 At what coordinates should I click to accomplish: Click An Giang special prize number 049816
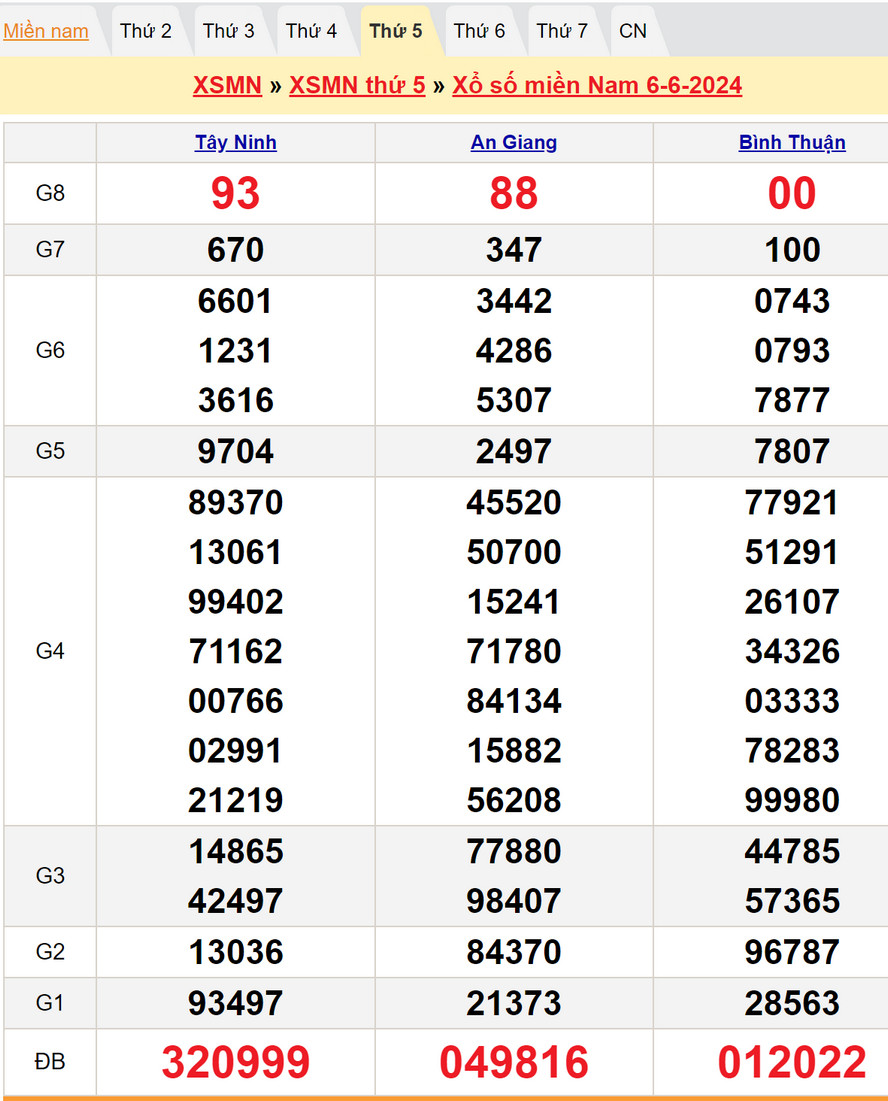point(514,1062)
